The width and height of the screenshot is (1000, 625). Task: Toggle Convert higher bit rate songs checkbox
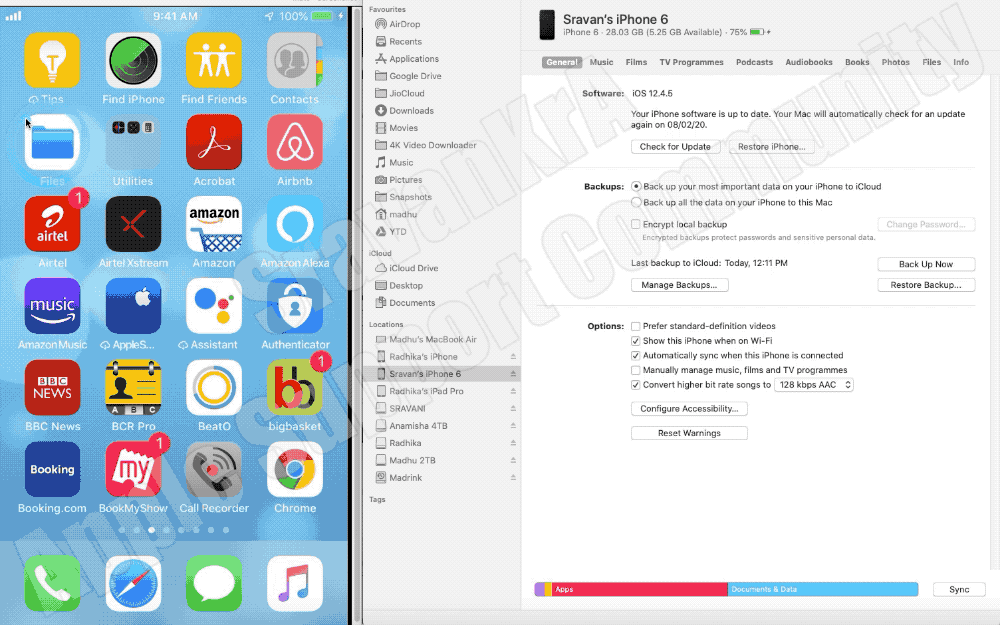click(x=636, y=385)
